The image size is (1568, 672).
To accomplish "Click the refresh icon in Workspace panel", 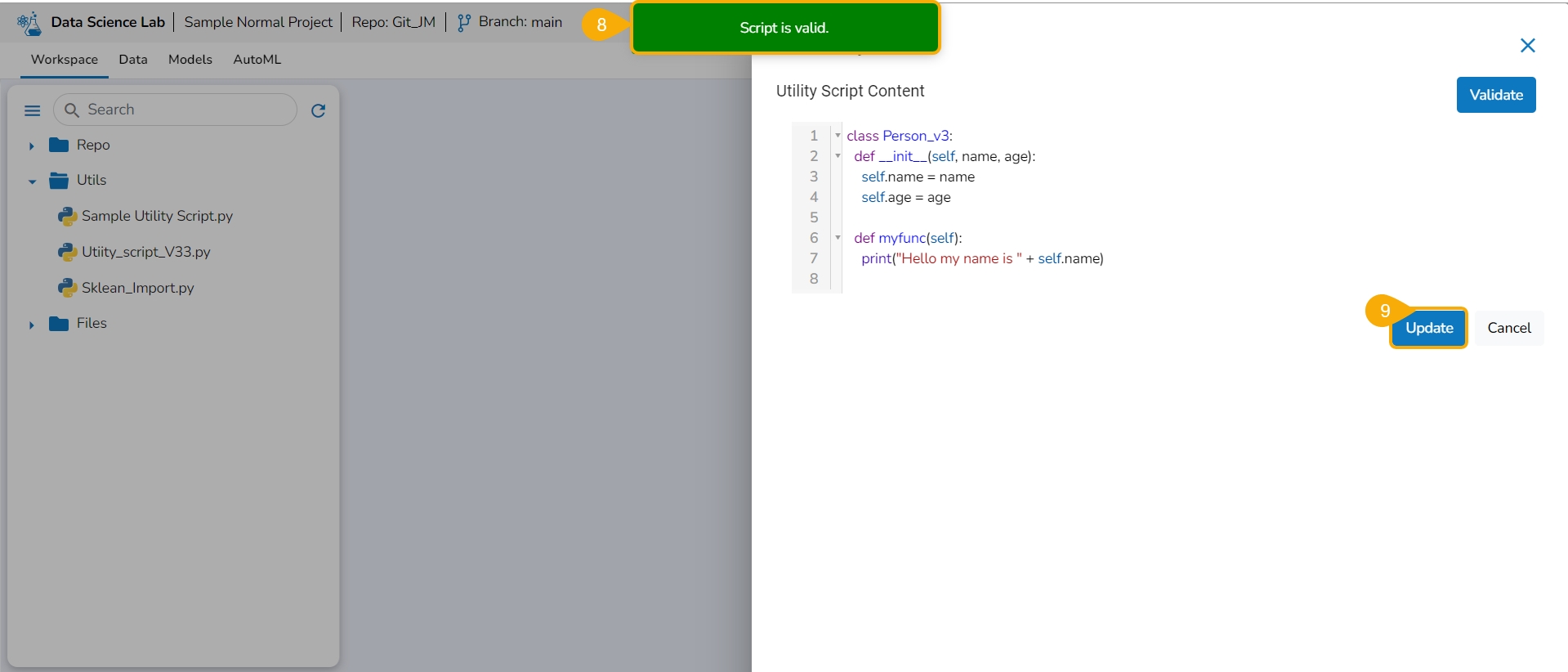I will [319, 110].
